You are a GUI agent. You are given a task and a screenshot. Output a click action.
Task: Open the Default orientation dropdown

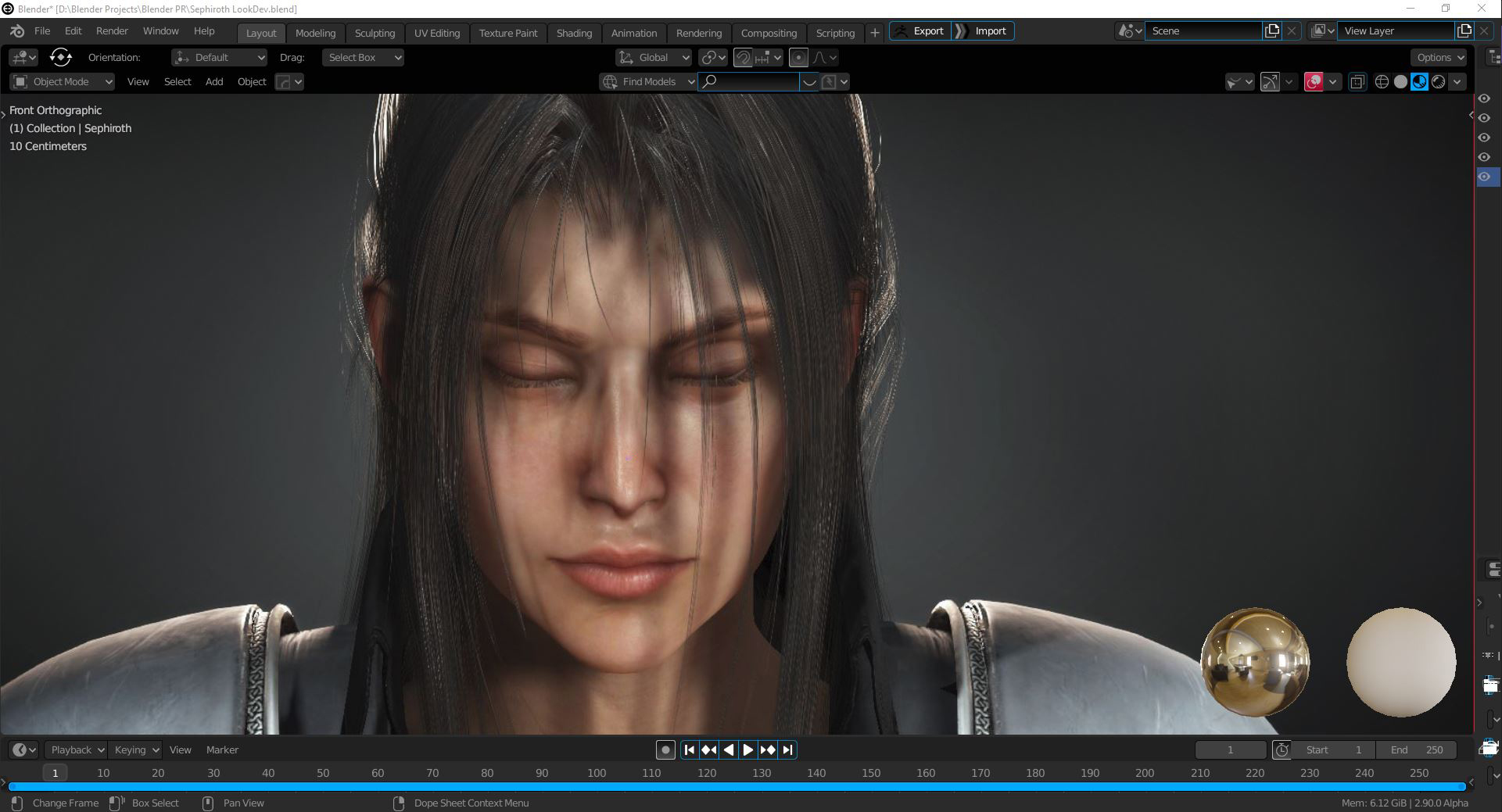220,57
